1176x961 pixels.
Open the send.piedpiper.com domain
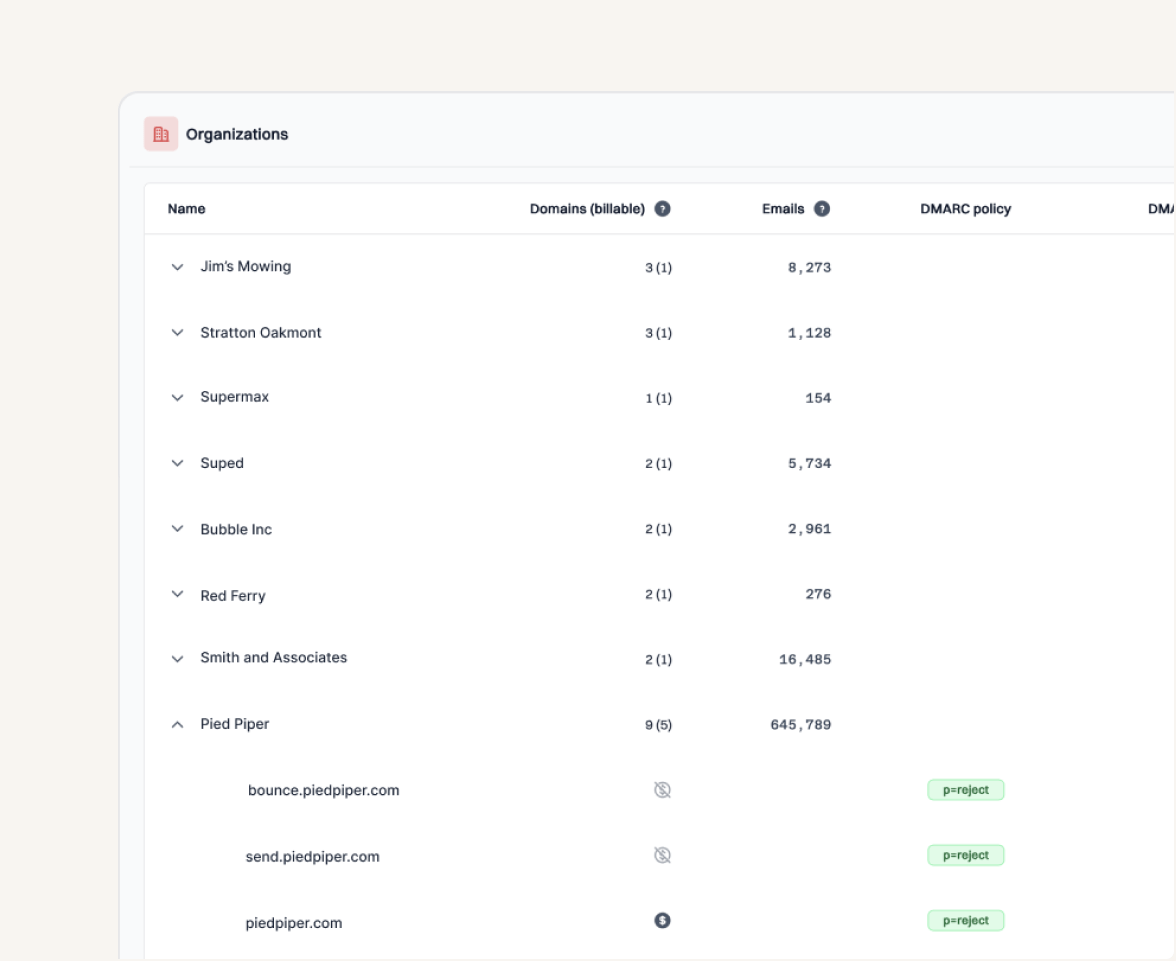point(312,857)
